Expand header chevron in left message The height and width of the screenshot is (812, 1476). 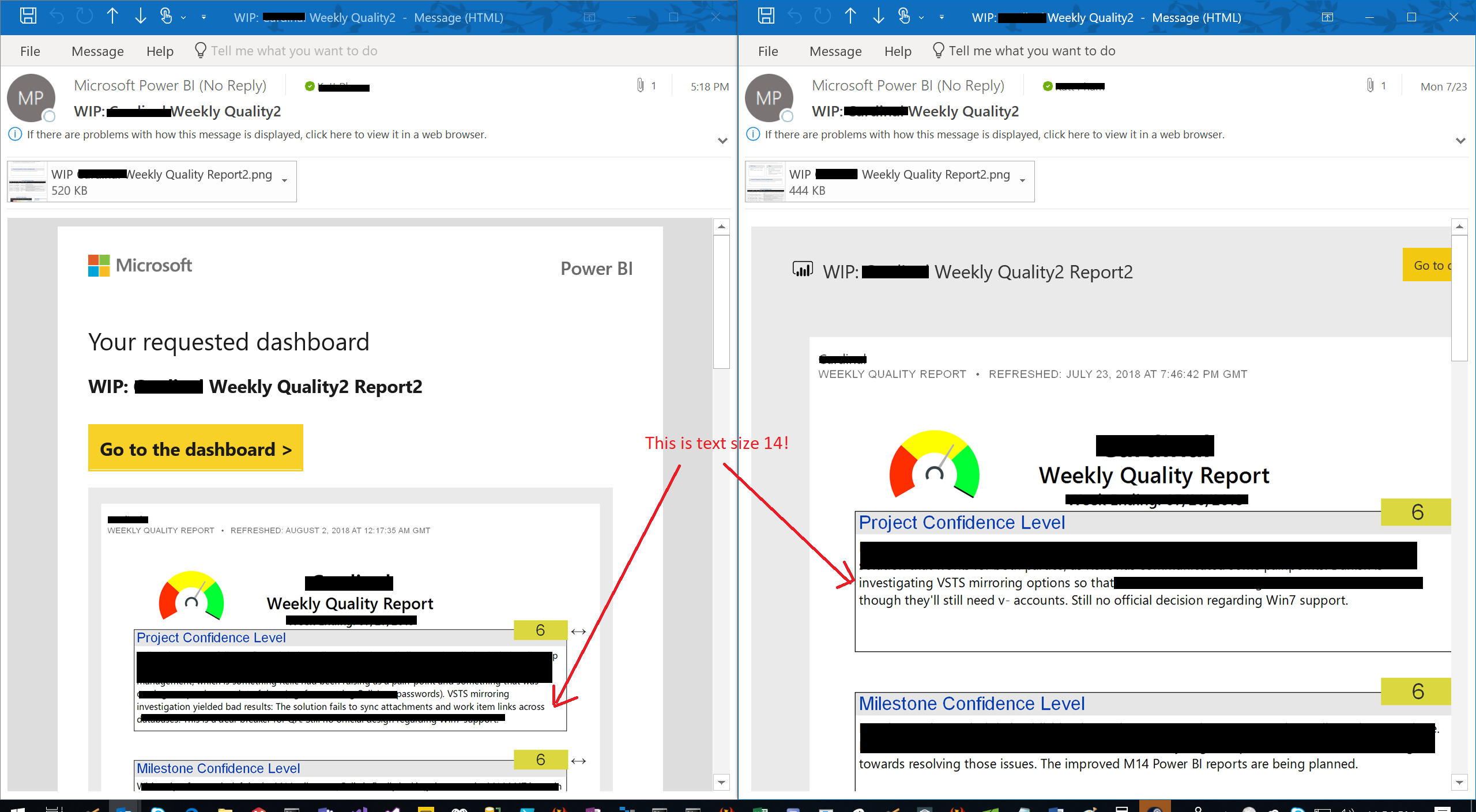[722, 141]
